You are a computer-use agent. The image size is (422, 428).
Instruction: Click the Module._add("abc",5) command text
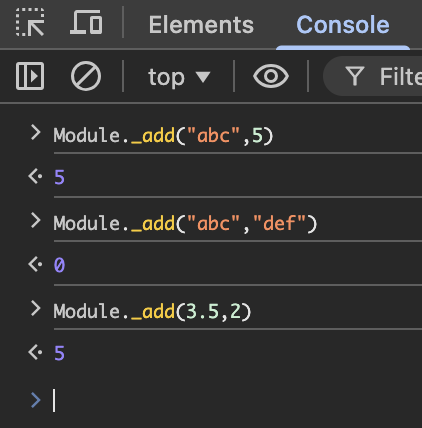pos(163,136)
